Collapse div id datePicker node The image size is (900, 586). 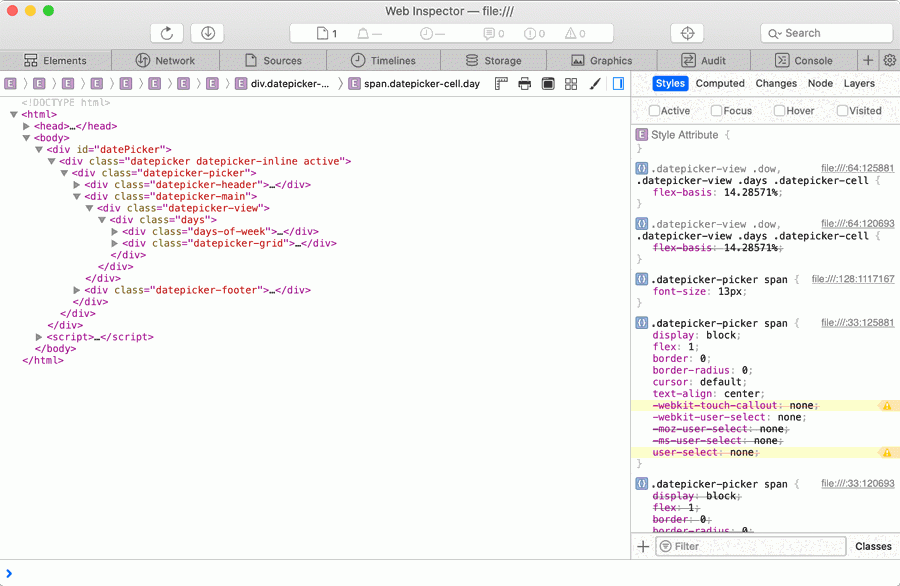[39, 150]
